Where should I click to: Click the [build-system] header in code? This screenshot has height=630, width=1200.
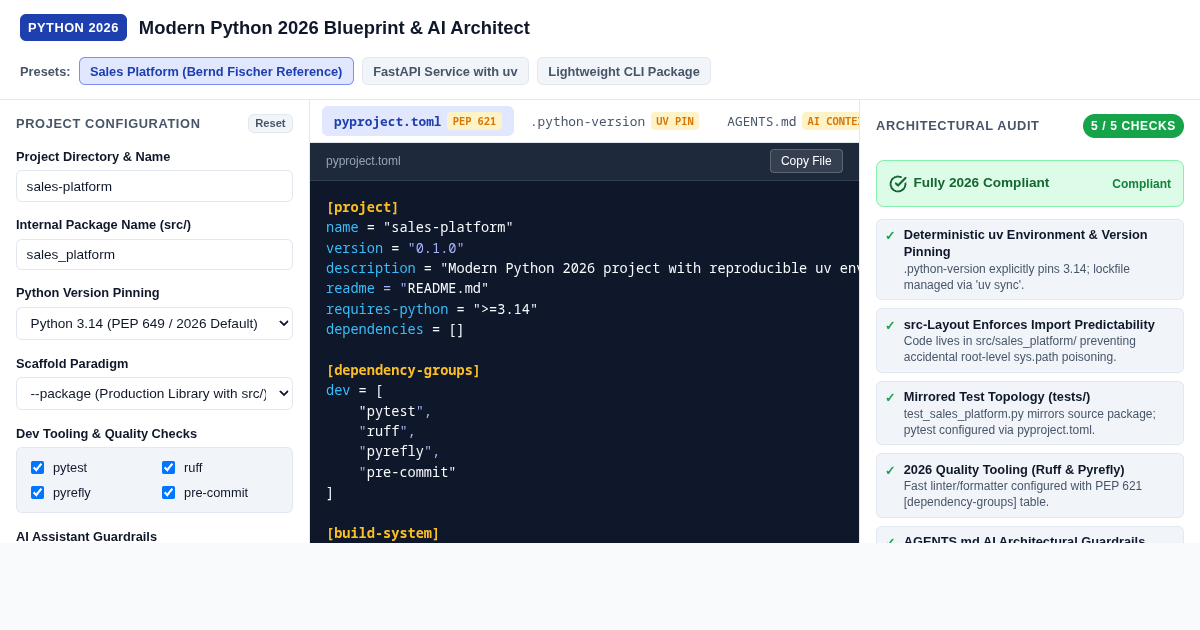tap(383, 533)
